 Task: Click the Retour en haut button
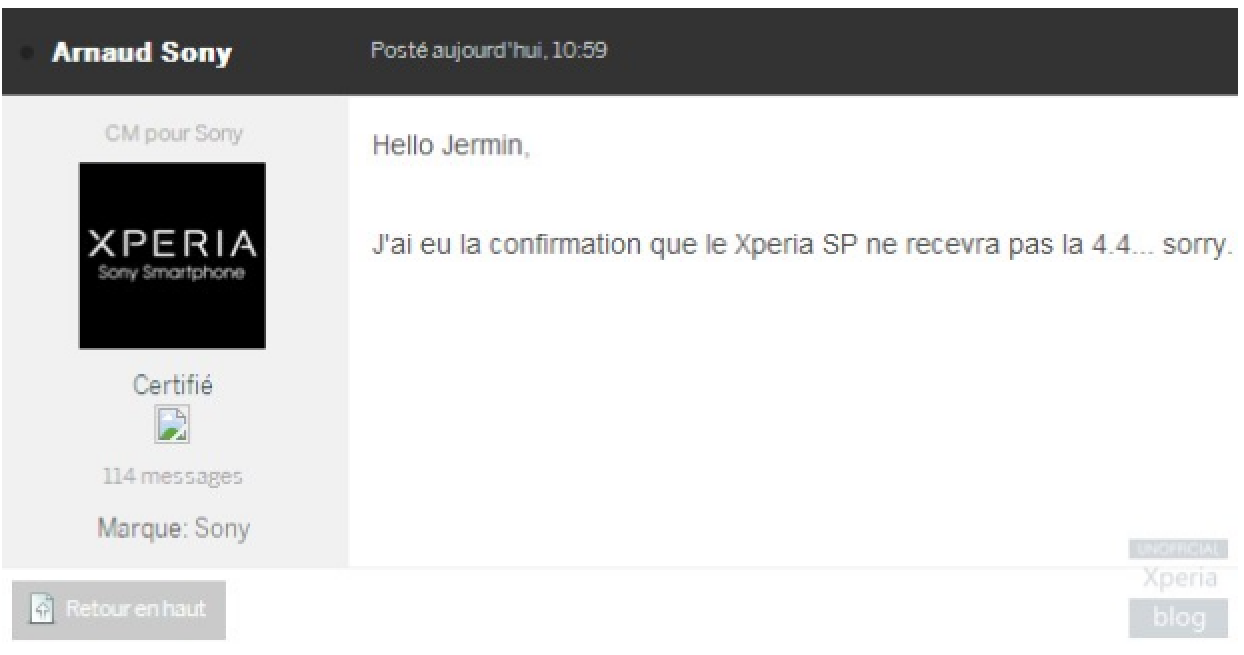pyautogui.click(x=119, y=609)
